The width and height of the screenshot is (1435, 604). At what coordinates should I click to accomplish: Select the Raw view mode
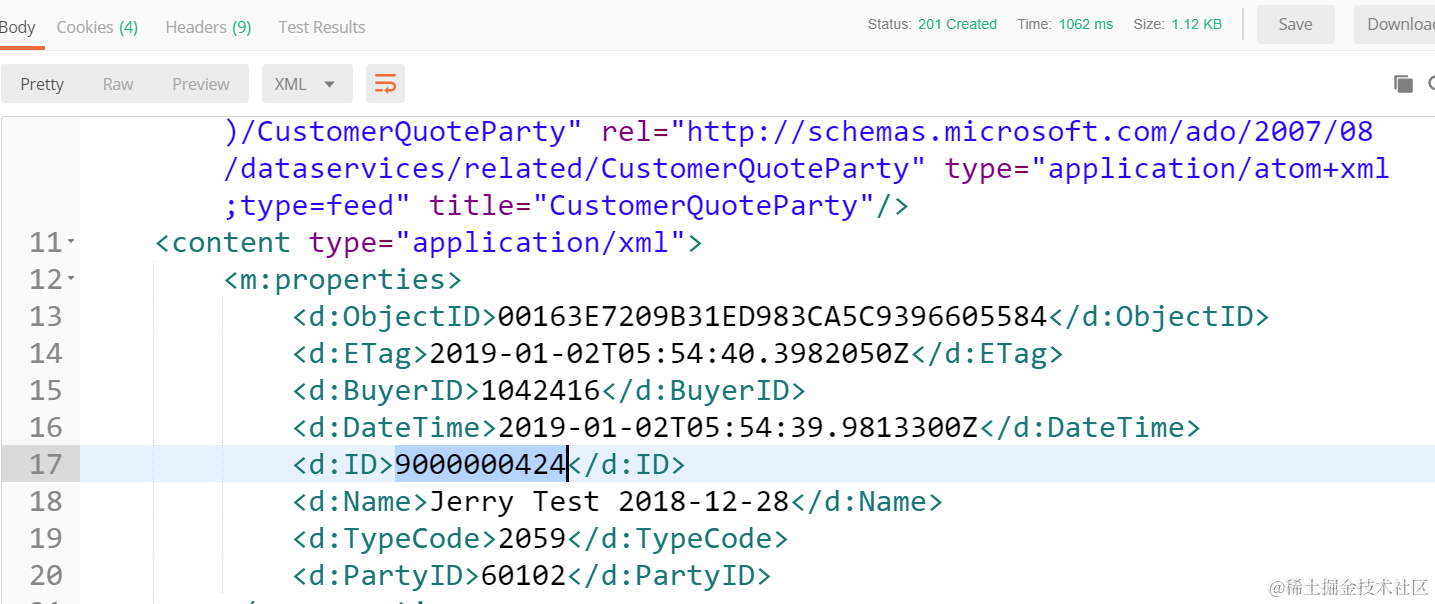[x=118, y=84]
